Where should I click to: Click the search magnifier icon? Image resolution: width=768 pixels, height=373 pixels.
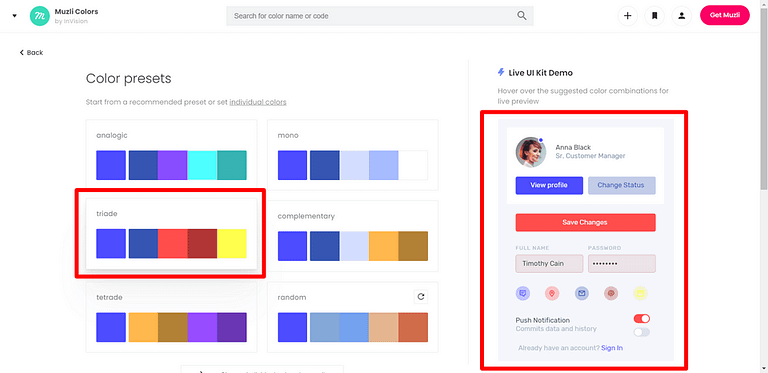522,16
